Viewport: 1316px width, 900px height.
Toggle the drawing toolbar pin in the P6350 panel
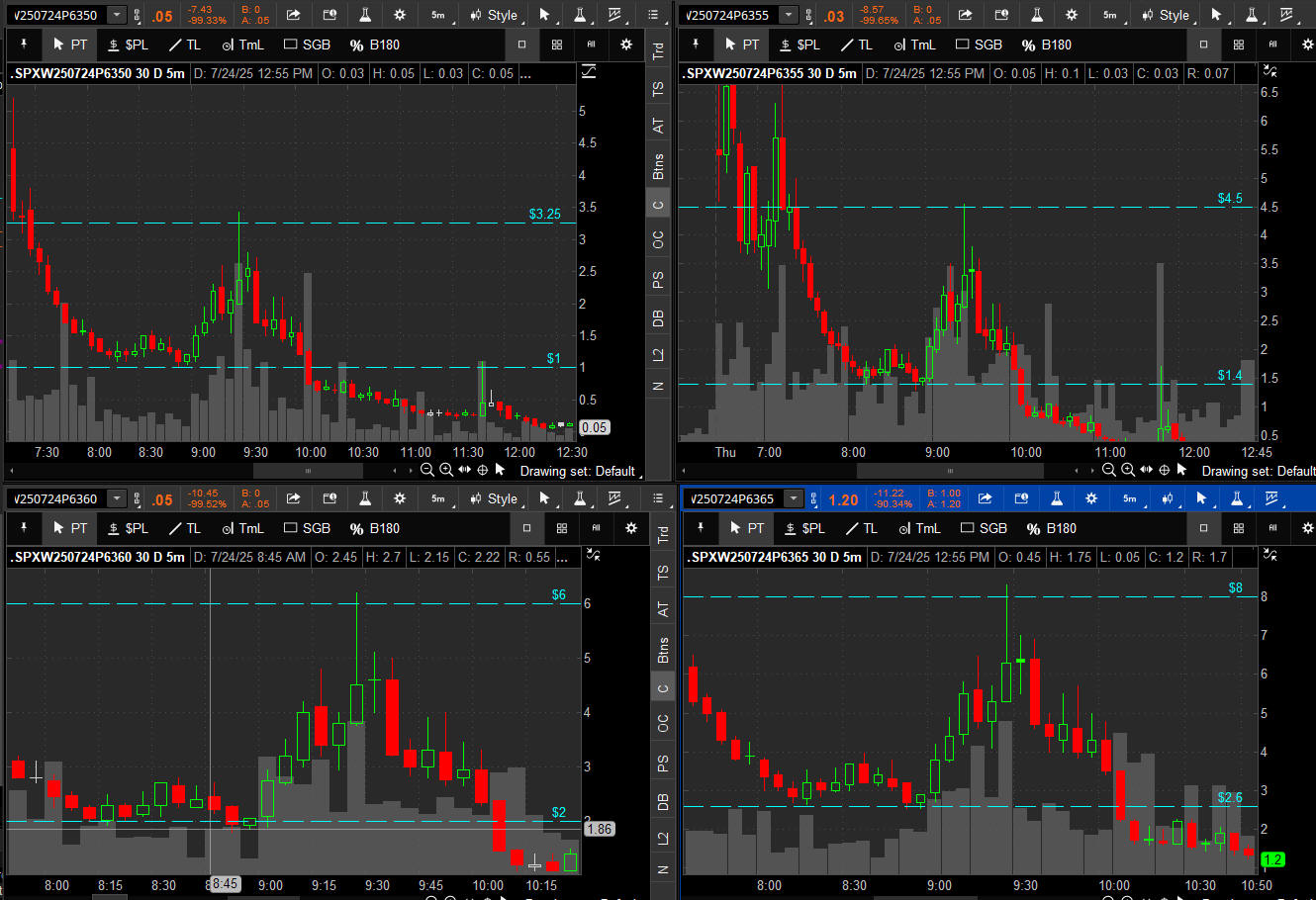pyautogui.click(x=24, y=45)
